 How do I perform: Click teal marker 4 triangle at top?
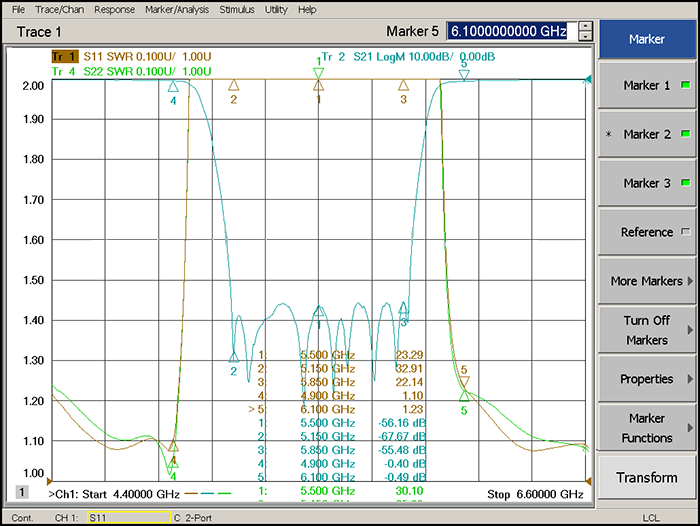tap(173, 86)
